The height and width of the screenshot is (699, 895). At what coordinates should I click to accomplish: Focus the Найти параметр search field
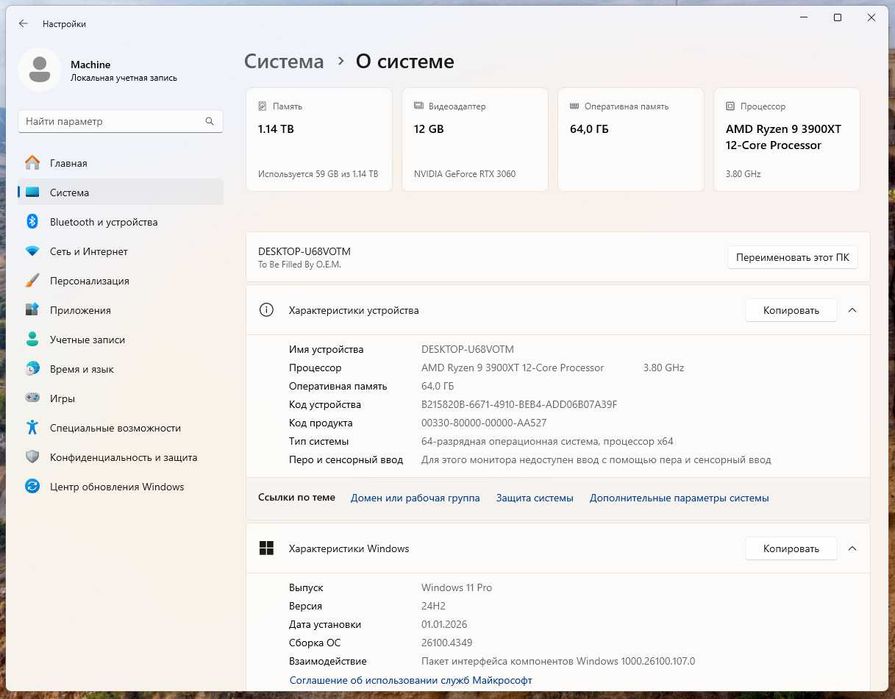pyautogui.click(x=120, y=121)
